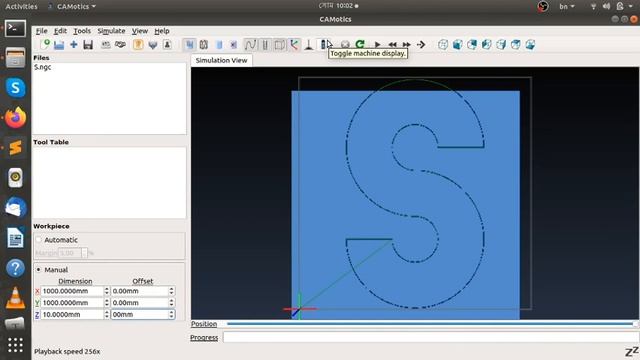This screenshot has width=640, height=360.
Task: Toggle the tool path curve display icon
Action: click(x=250, y=44)
